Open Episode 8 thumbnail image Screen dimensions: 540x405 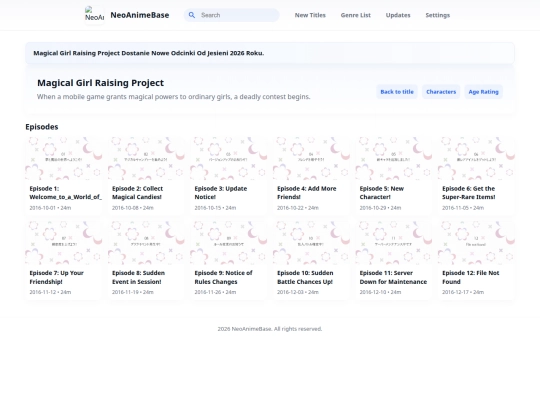(146, 243)
